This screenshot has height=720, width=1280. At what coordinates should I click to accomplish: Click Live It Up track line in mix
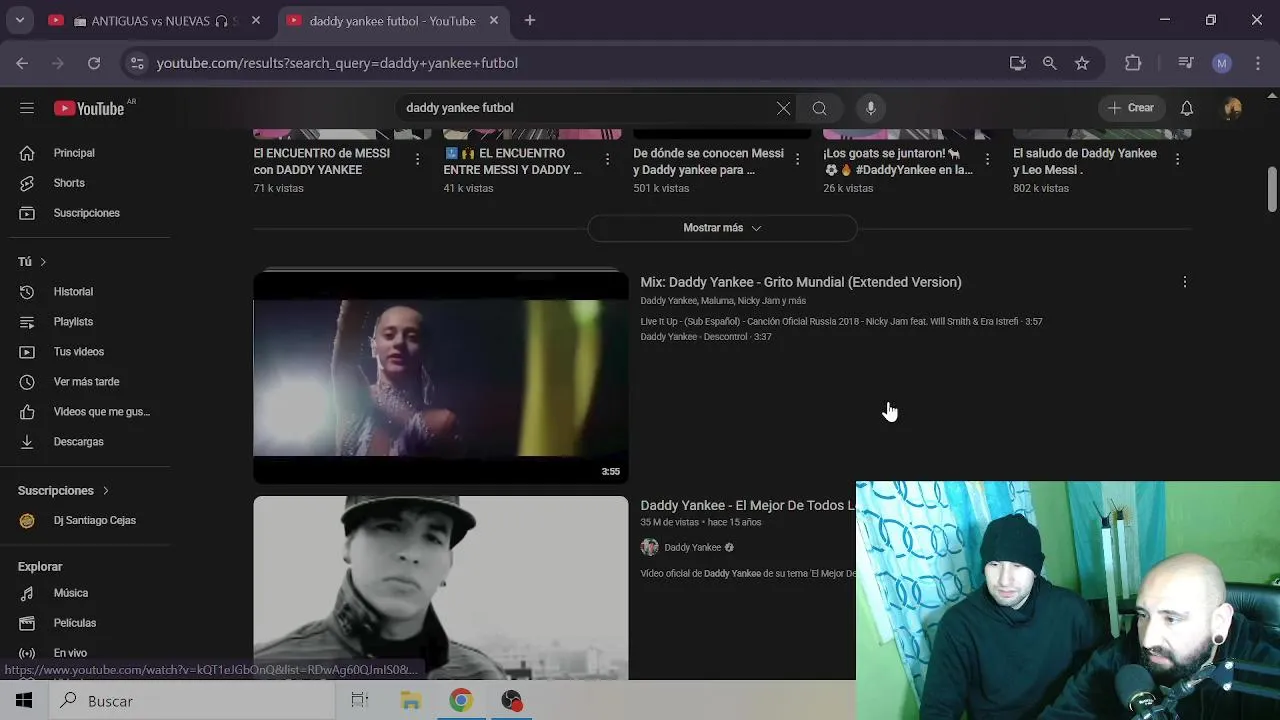coord(841,322)
